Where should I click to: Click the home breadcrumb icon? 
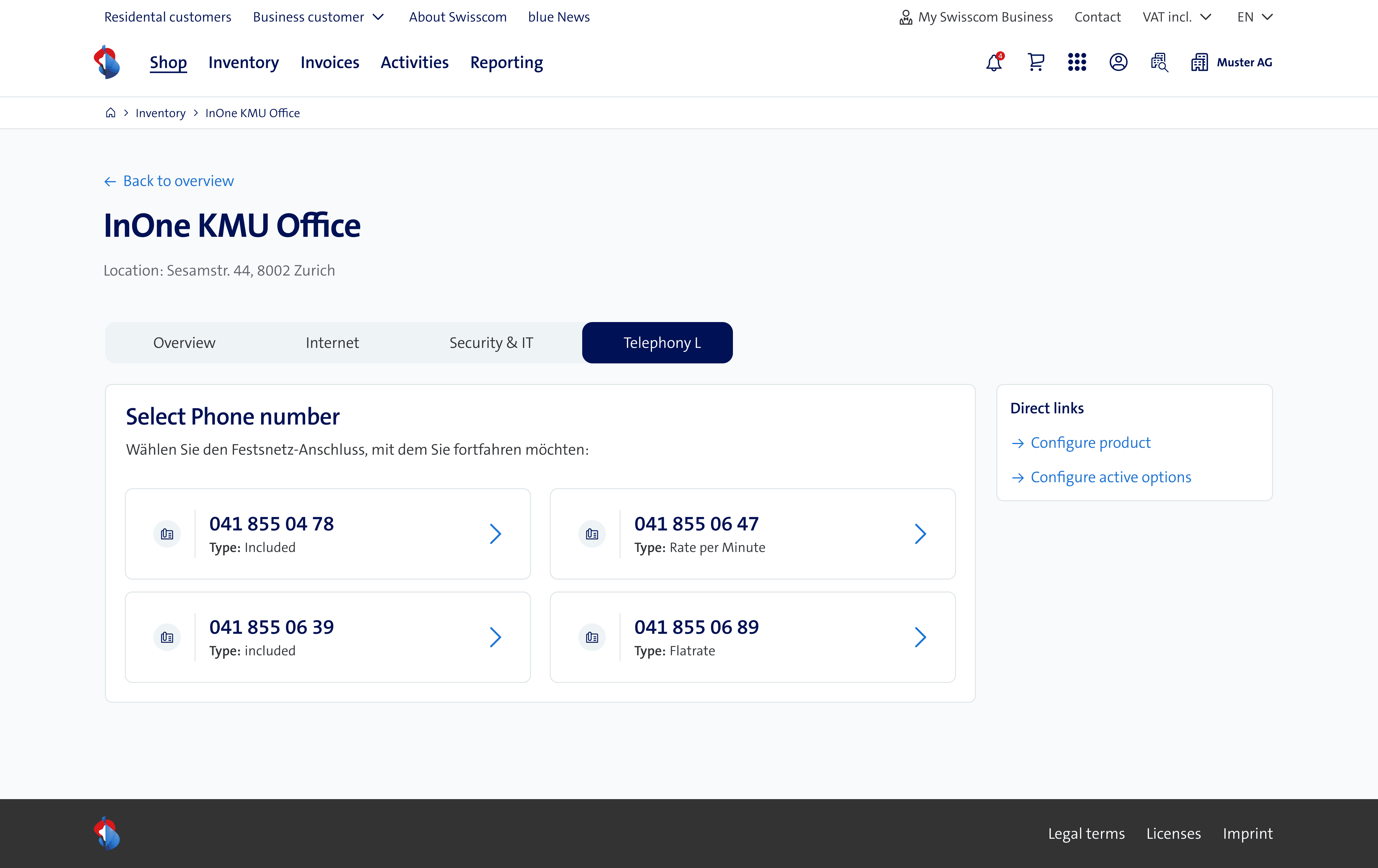[x=111, y=113]
